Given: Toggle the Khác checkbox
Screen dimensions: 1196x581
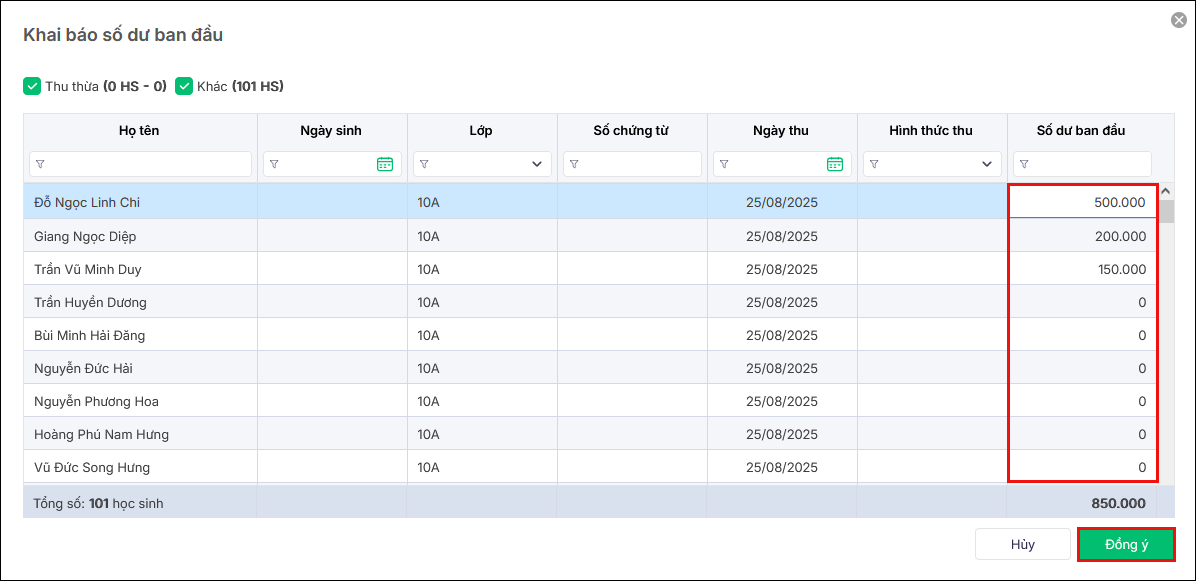Looking at the screenshot, I should pos(184,86).
